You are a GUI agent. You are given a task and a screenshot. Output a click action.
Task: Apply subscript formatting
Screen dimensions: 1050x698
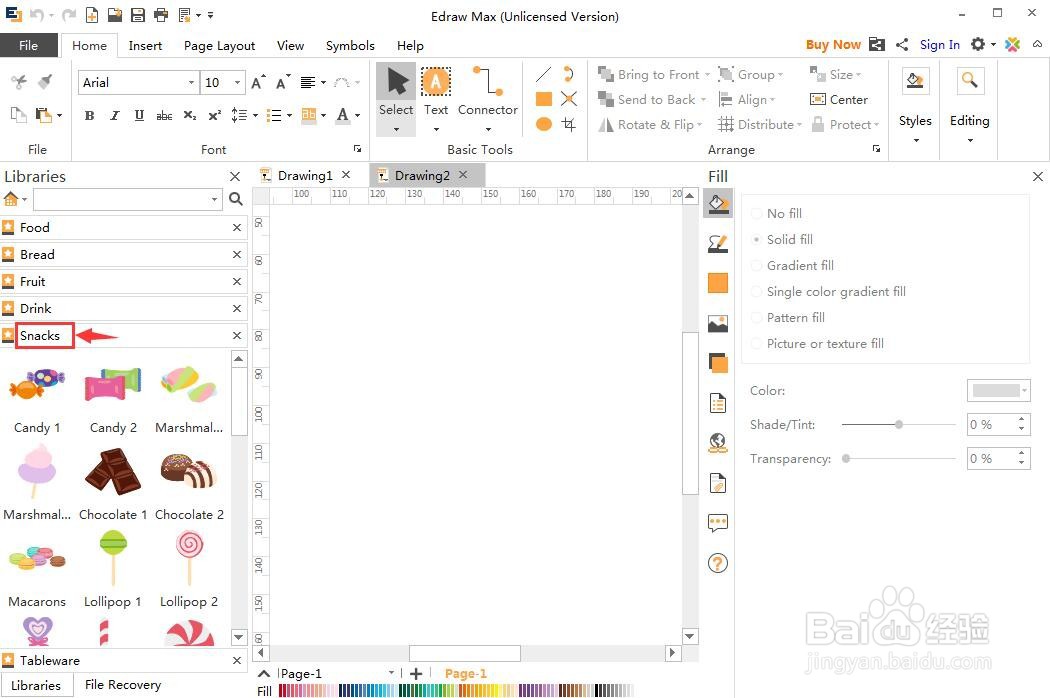click(x=190, y=115)
